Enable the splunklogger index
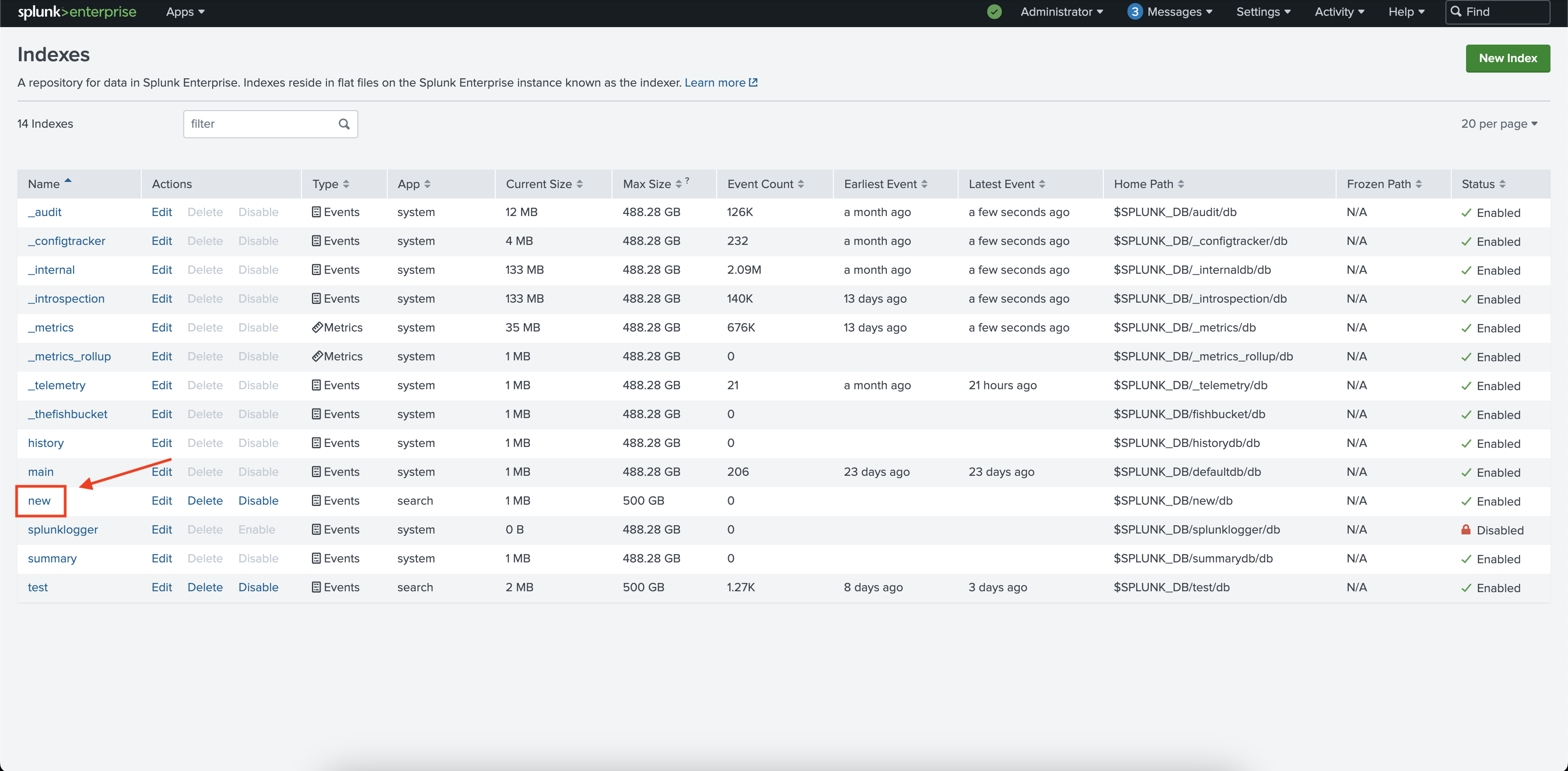The height and width of the screenshot is (771, 1568). pyautogui.click(x=256, y=530)
